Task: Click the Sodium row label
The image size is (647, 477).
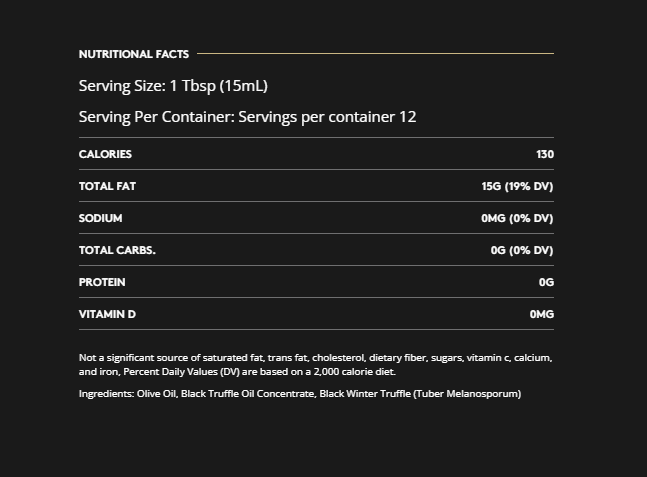Action: click(100, 218)
